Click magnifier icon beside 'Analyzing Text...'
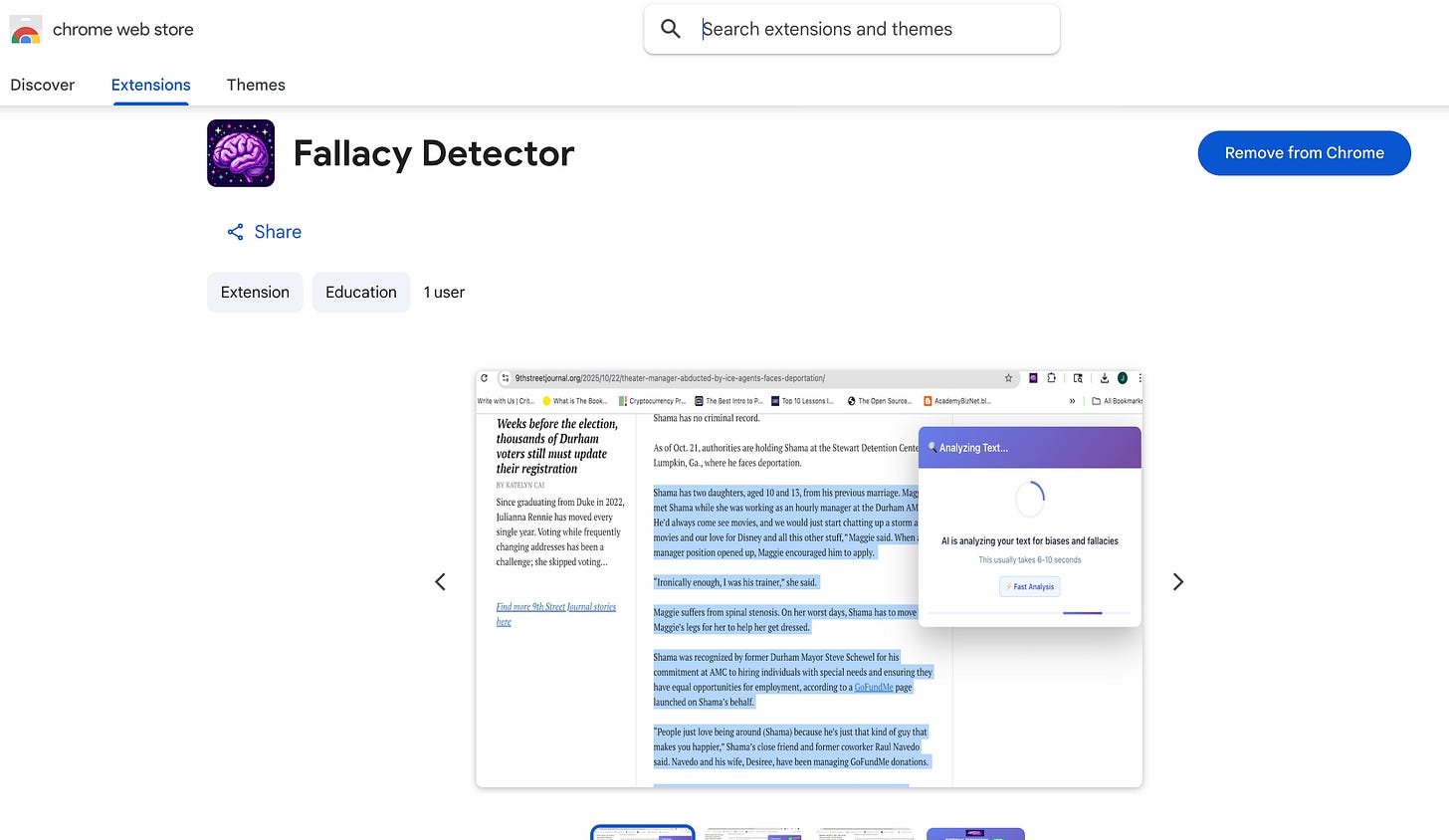 point(932,447)
